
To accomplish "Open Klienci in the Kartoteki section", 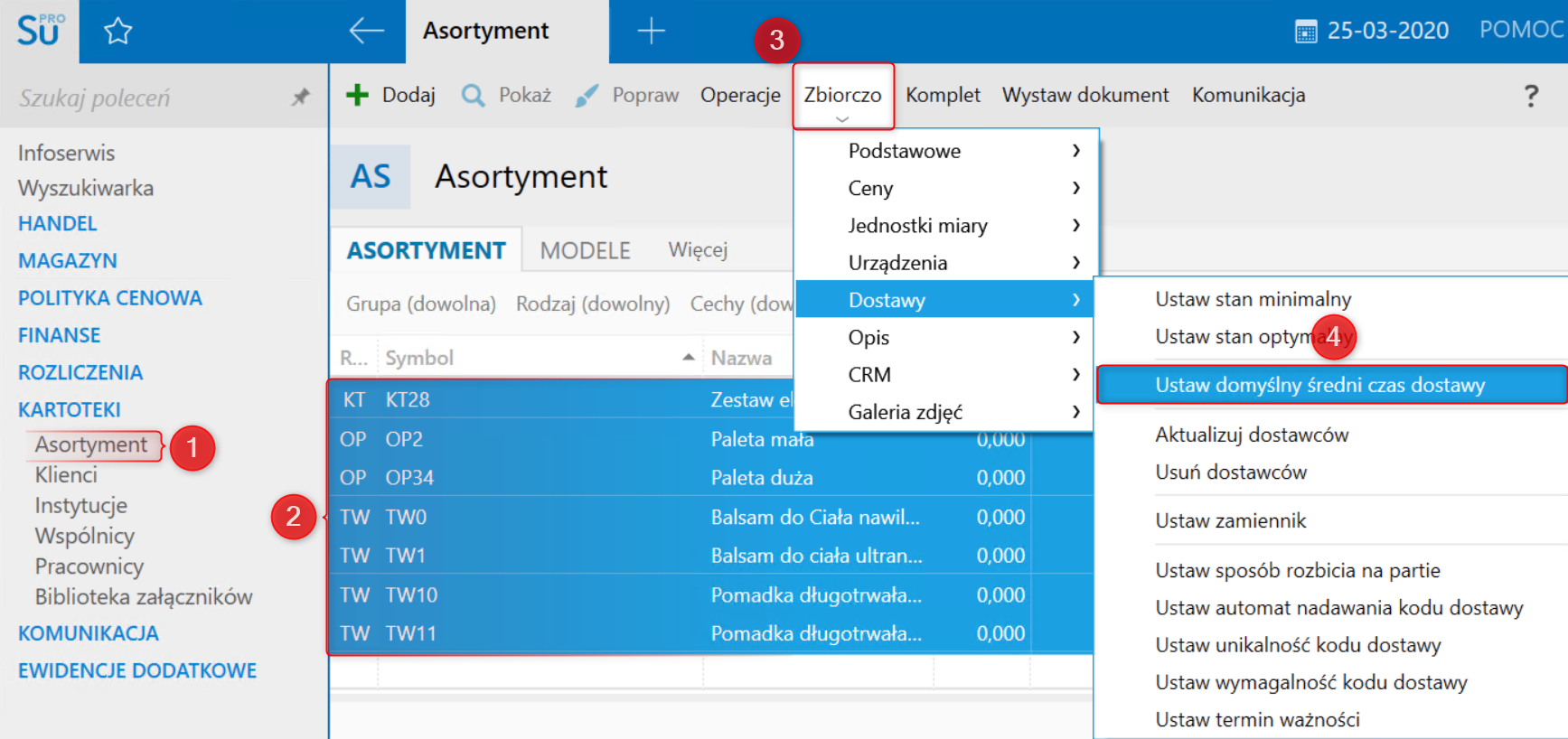I will click(66, 475).
